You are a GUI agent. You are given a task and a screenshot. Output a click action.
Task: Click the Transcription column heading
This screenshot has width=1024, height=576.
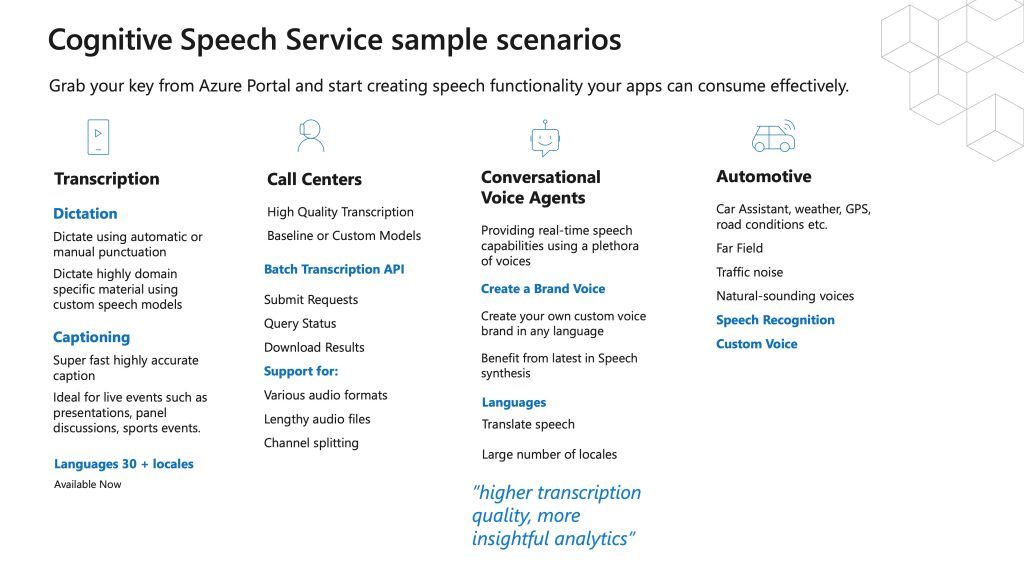tap(106, 179)
